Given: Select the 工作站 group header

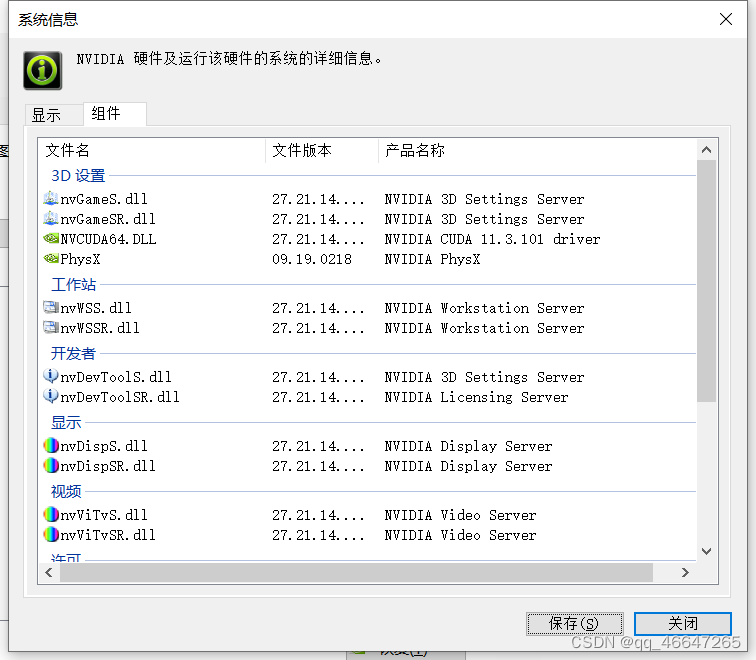Looking at the screenshot, I should (73, 284).
